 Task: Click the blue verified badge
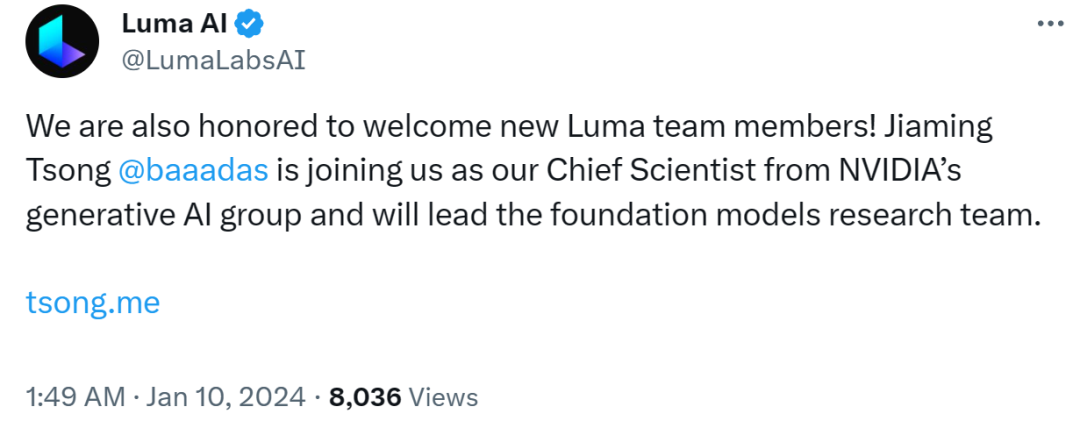tap(249, 25)
